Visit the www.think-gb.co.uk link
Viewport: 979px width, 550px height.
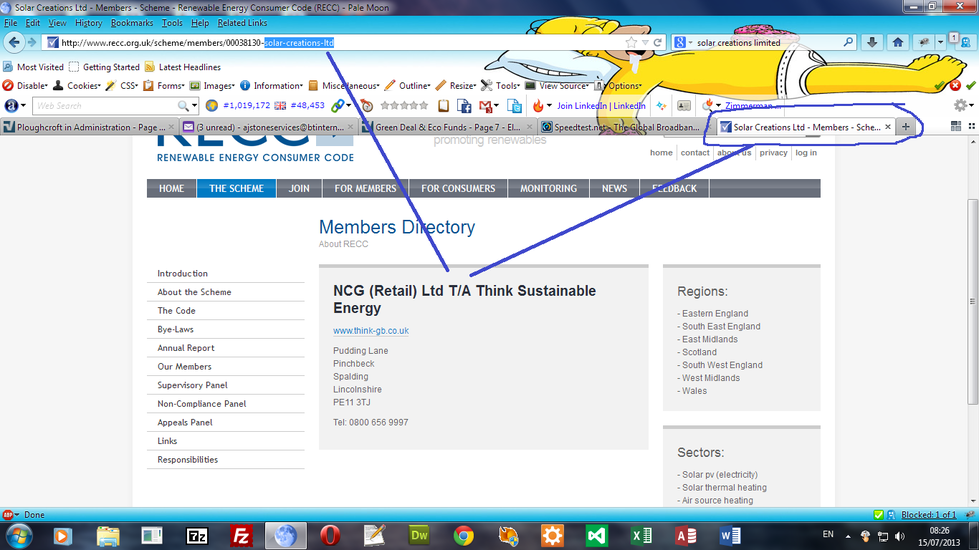[x=371, y=330]
